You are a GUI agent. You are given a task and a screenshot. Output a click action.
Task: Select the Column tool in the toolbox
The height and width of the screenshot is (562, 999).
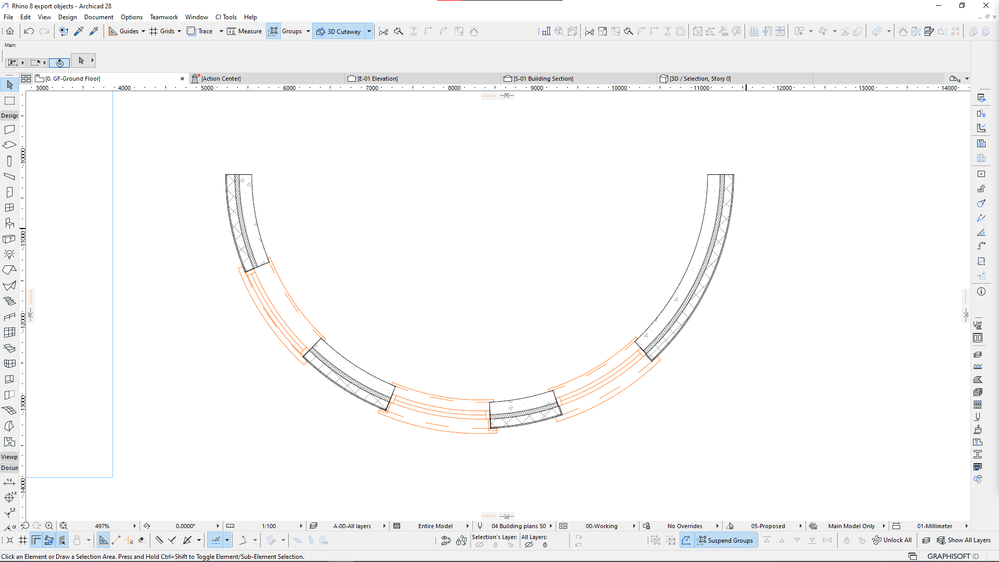click(10, 161)
